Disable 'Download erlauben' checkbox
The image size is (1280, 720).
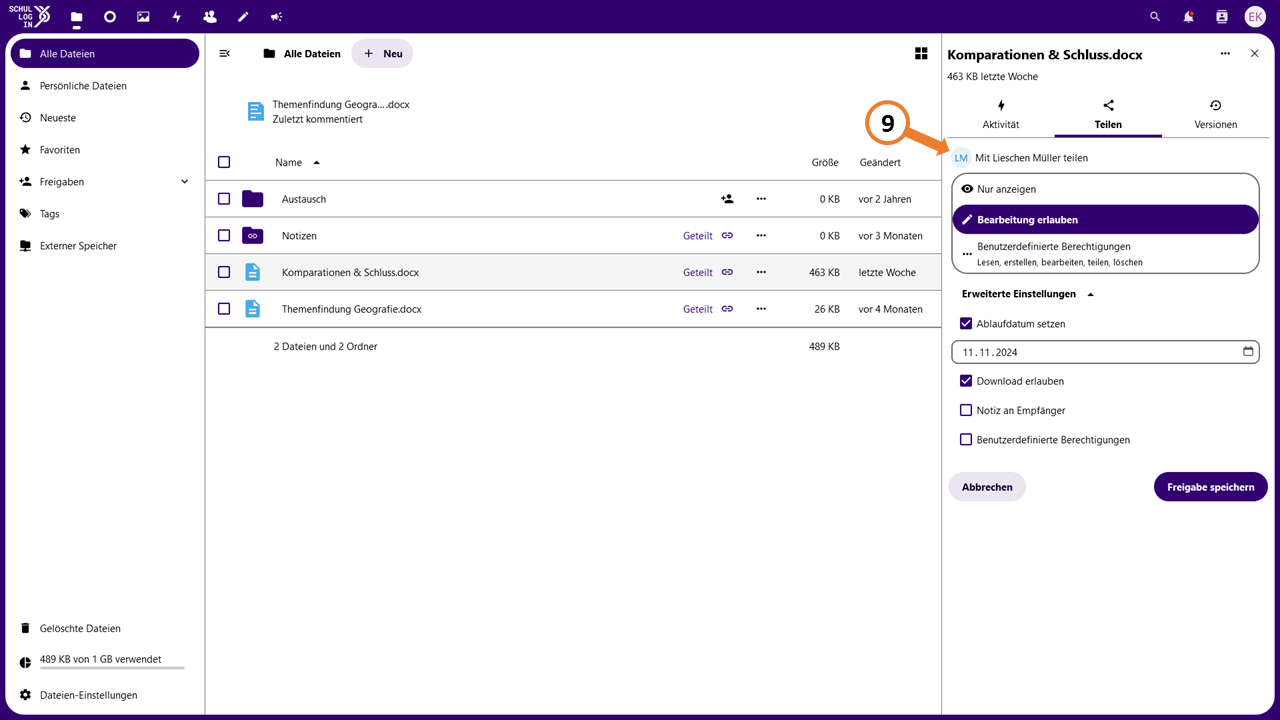tap(966, 381)
